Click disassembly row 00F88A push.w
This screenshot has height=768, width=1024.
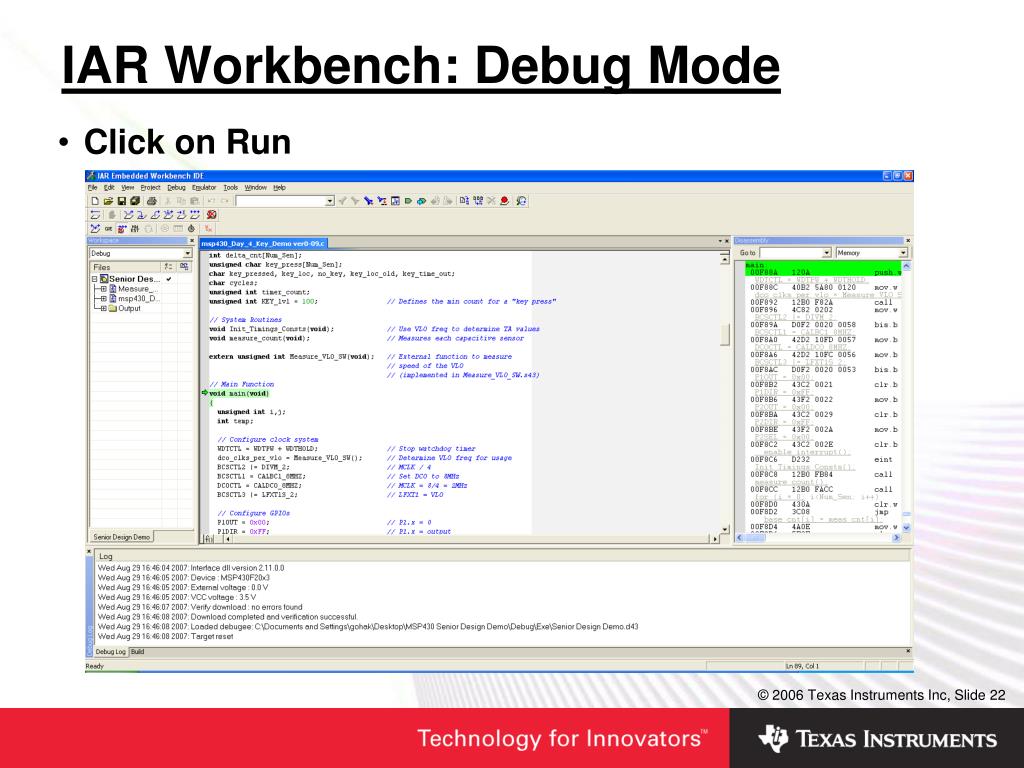pos(825,272)
